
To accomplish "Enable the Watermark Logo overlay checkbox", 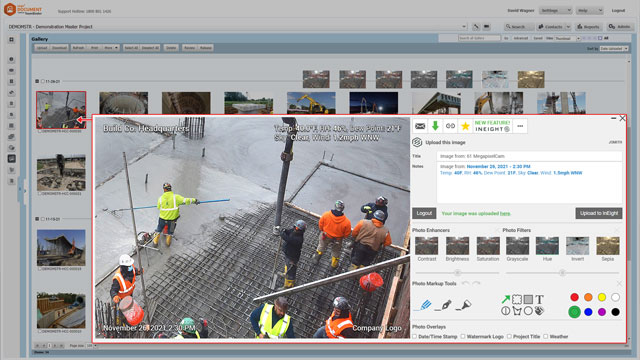I will pos(463,336).
